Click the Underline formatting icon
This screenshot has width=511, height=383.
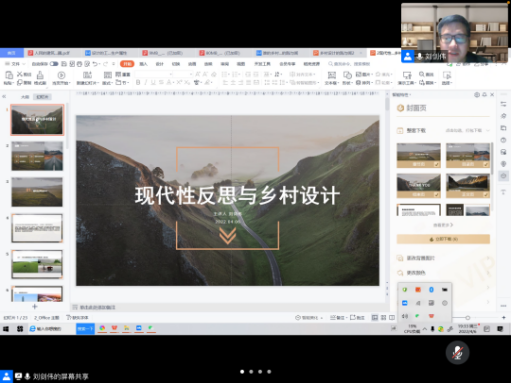click(x=153, y=82)
